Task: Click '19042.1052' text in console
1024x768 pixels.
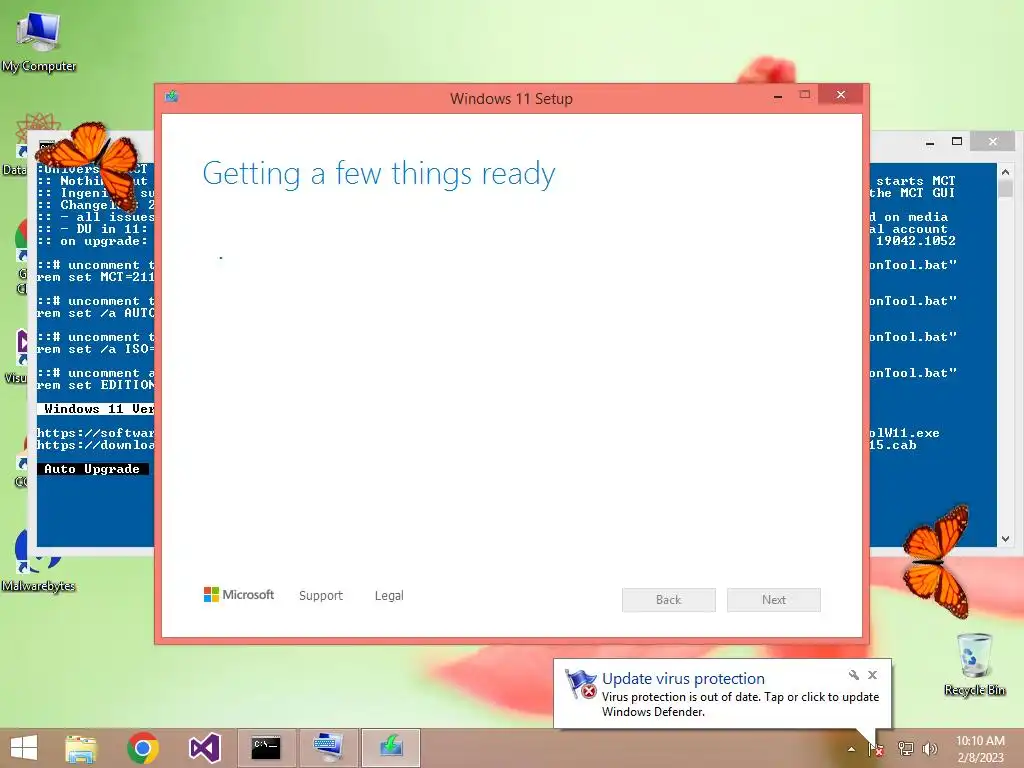Action: tap(916, 241)
